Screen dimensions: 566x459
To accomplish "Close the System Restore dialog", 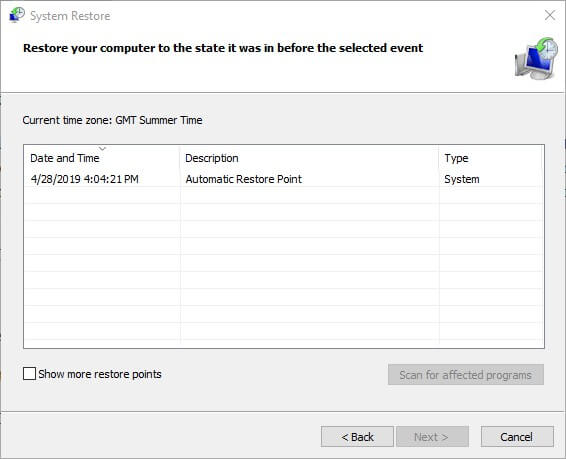I will pos(550,15).
